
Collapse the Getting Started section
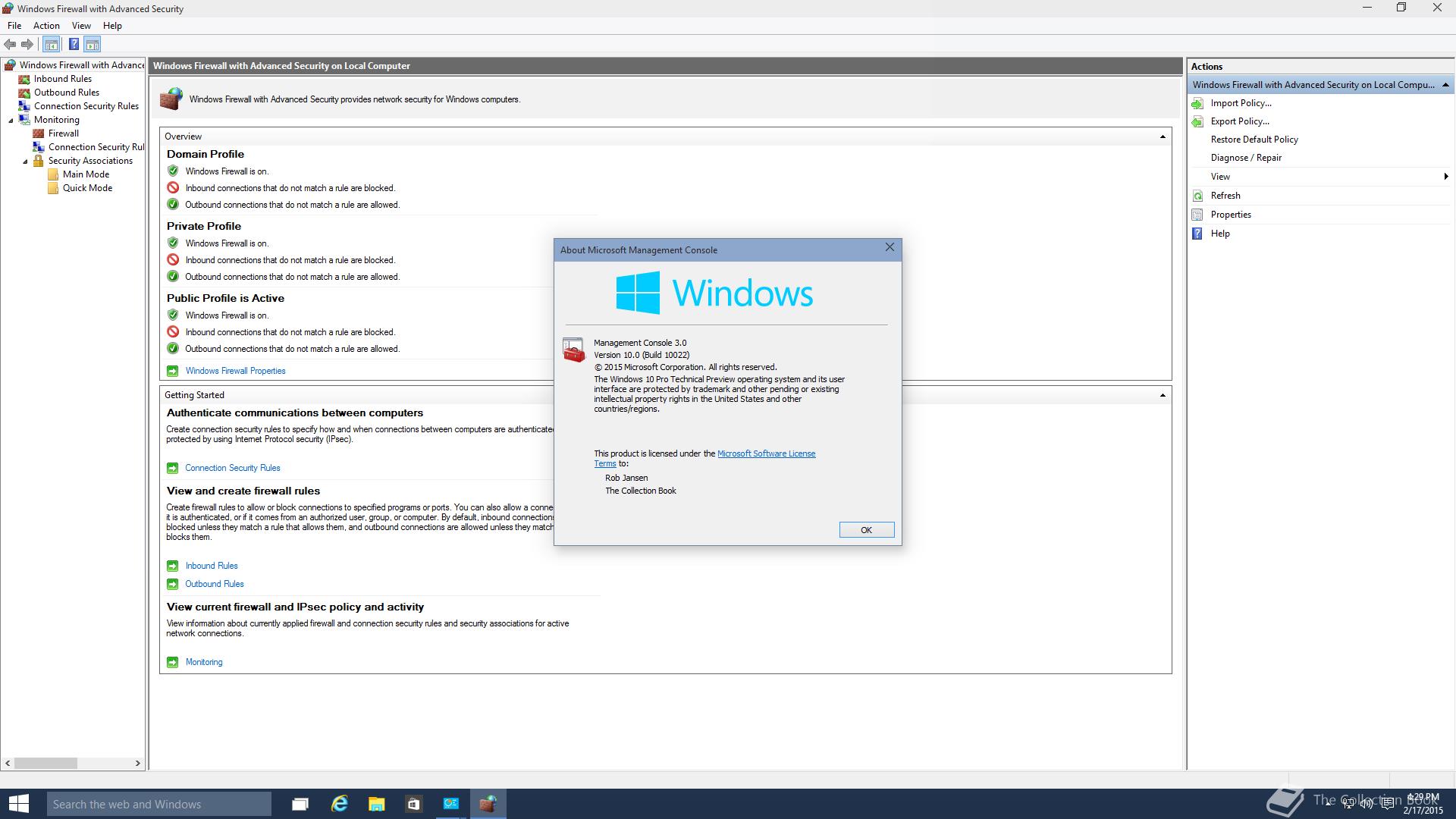[1163, 395]
